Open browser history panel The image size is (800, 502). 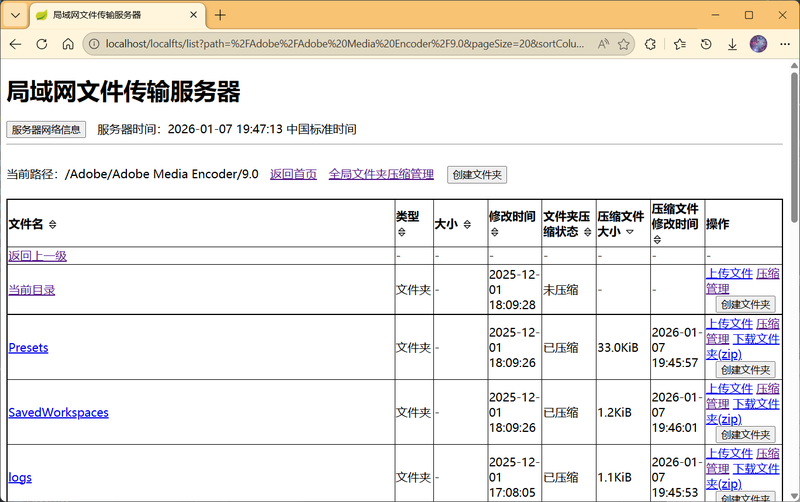706,44
